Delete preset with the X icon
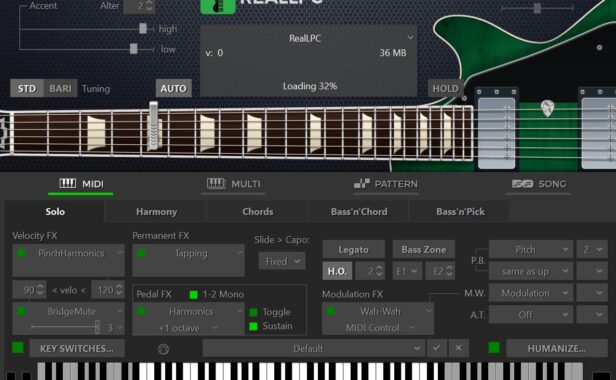The image size is (616, 380). (458, 348)
